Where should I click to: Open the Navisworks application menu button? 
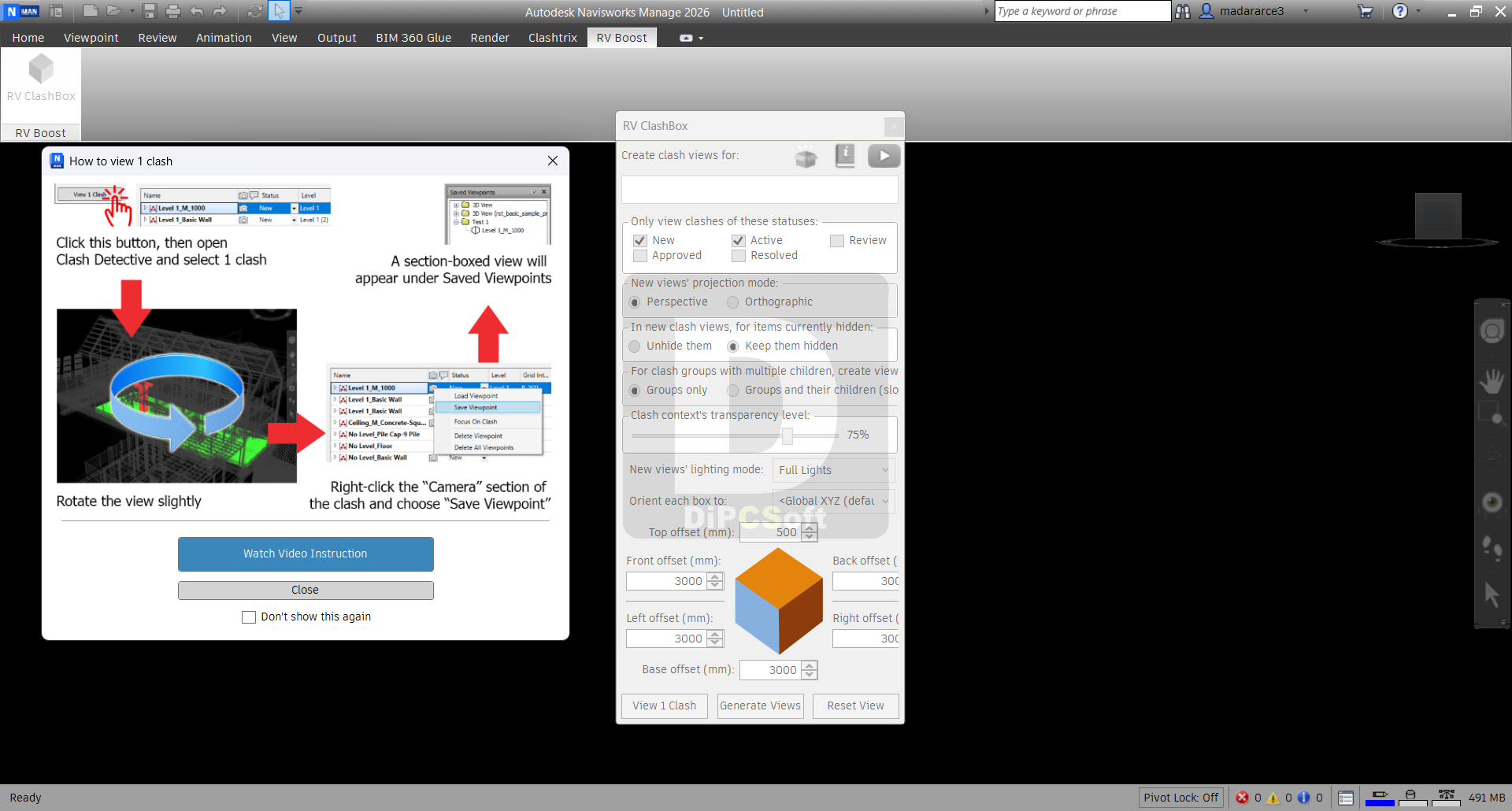22,11
